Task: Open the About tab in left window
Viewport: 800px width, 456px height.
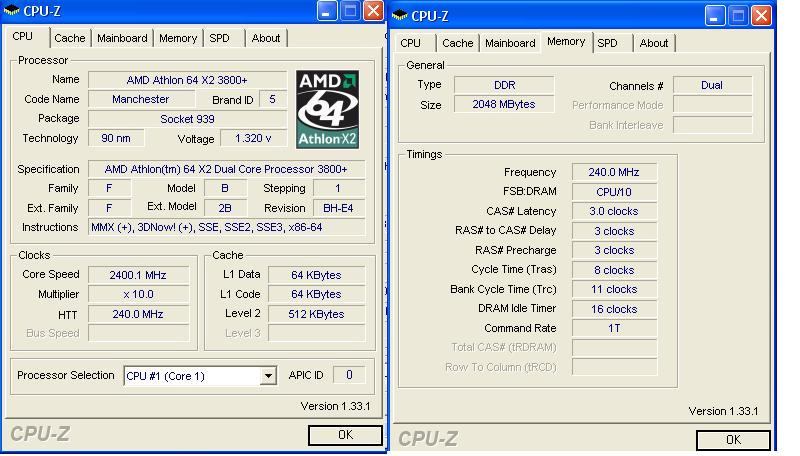Action: [266, 38]
